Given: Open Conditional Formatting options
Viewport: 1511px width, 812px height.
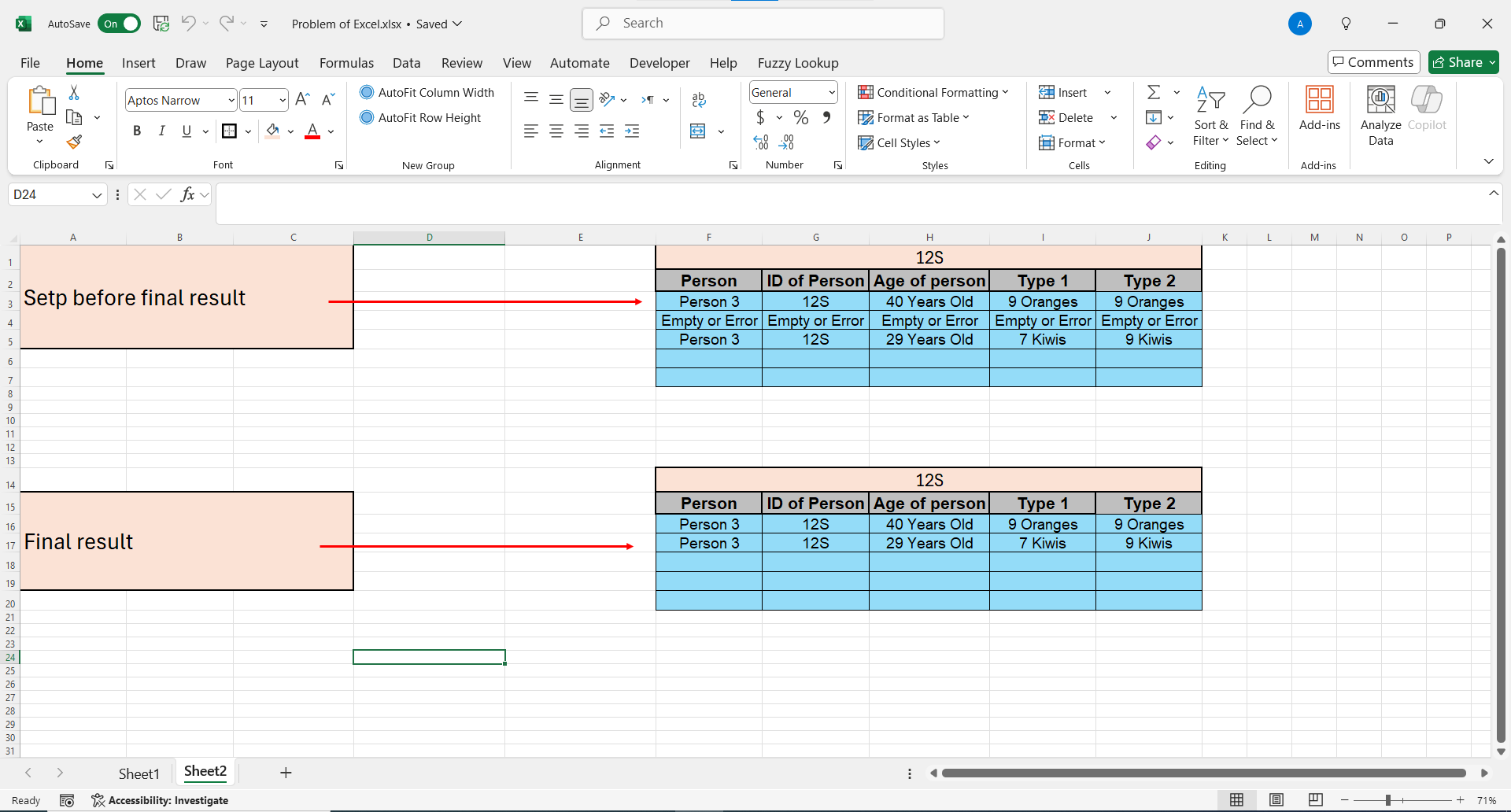Looking at the screenshot, I should point(933,92).
